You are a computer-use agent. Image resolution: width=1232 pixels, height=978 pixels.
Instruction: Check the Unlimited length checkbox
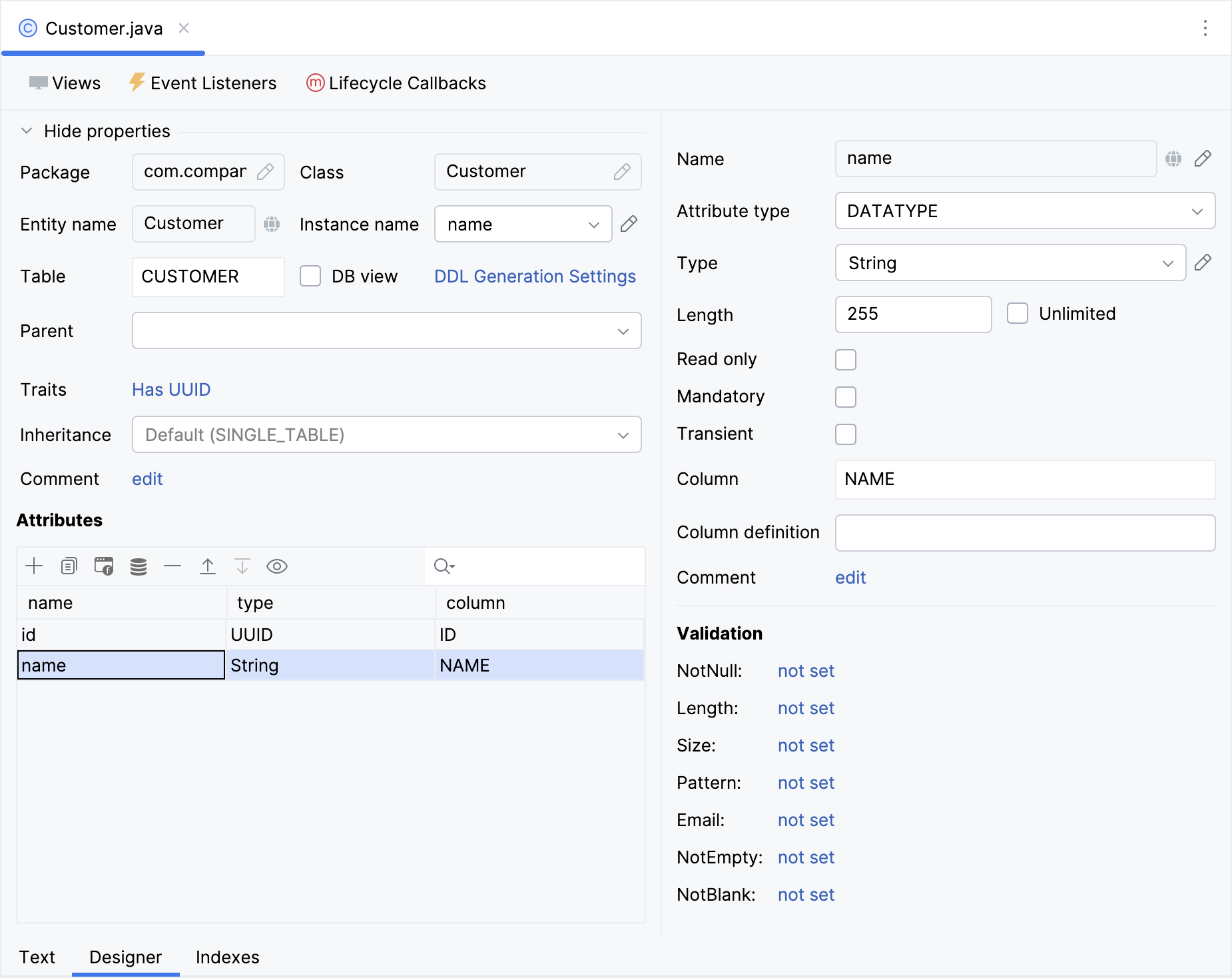click(x=1018, y=313)
